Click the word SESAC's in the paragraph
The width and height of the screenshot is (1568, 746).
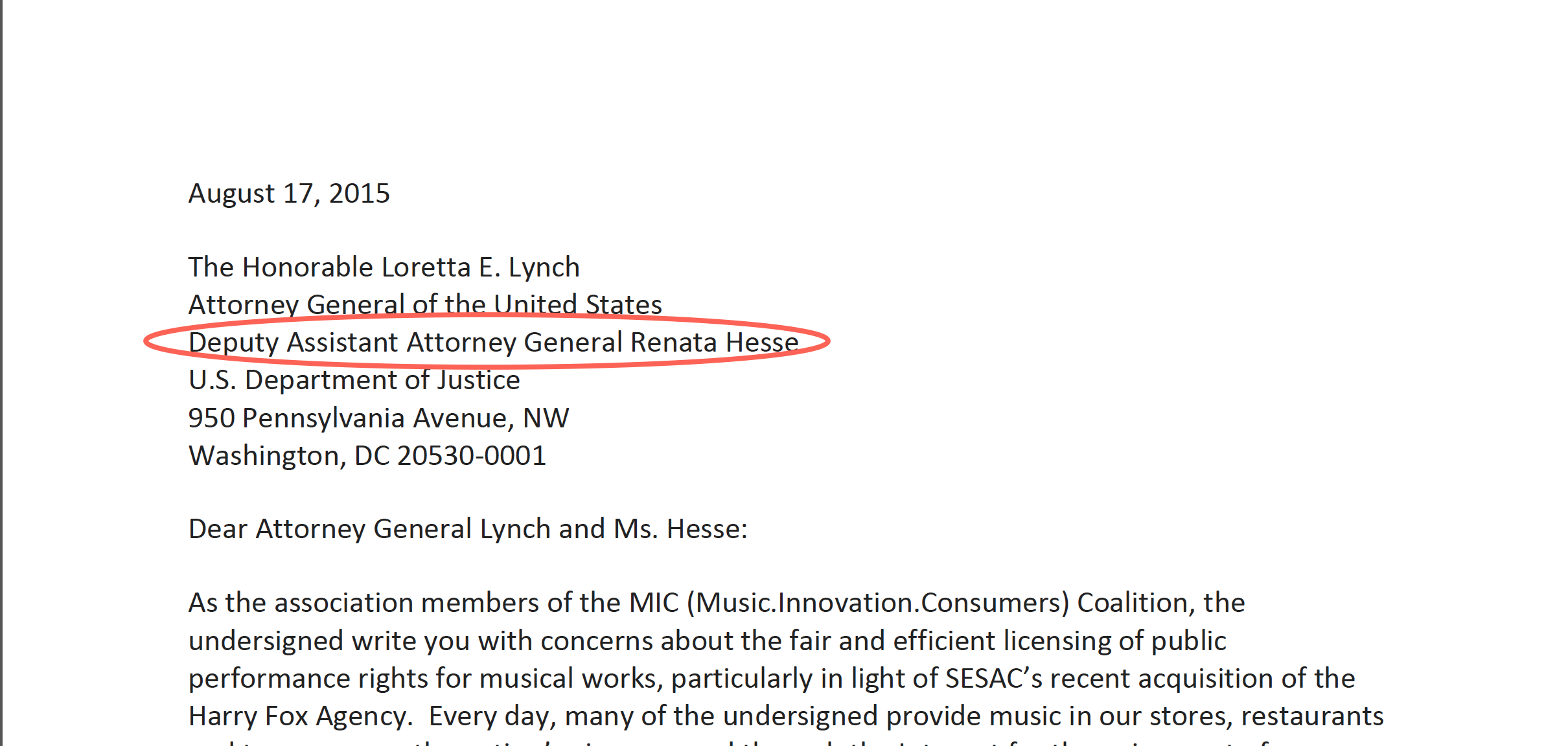click(993, 679)
